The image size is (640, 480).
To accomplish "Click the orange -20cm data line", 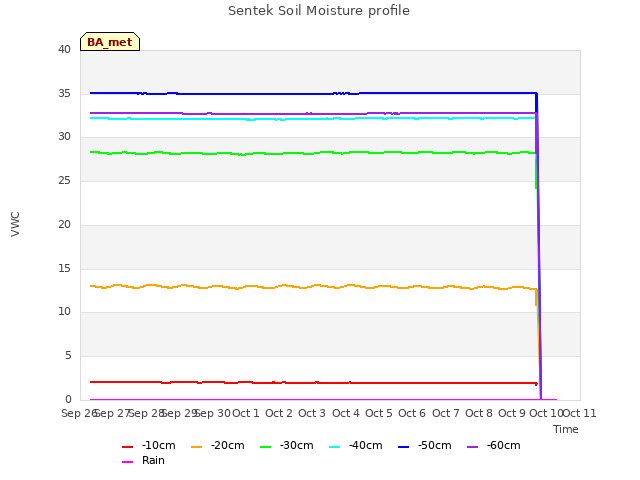I will pyautogui.click(x=286, y=286).
